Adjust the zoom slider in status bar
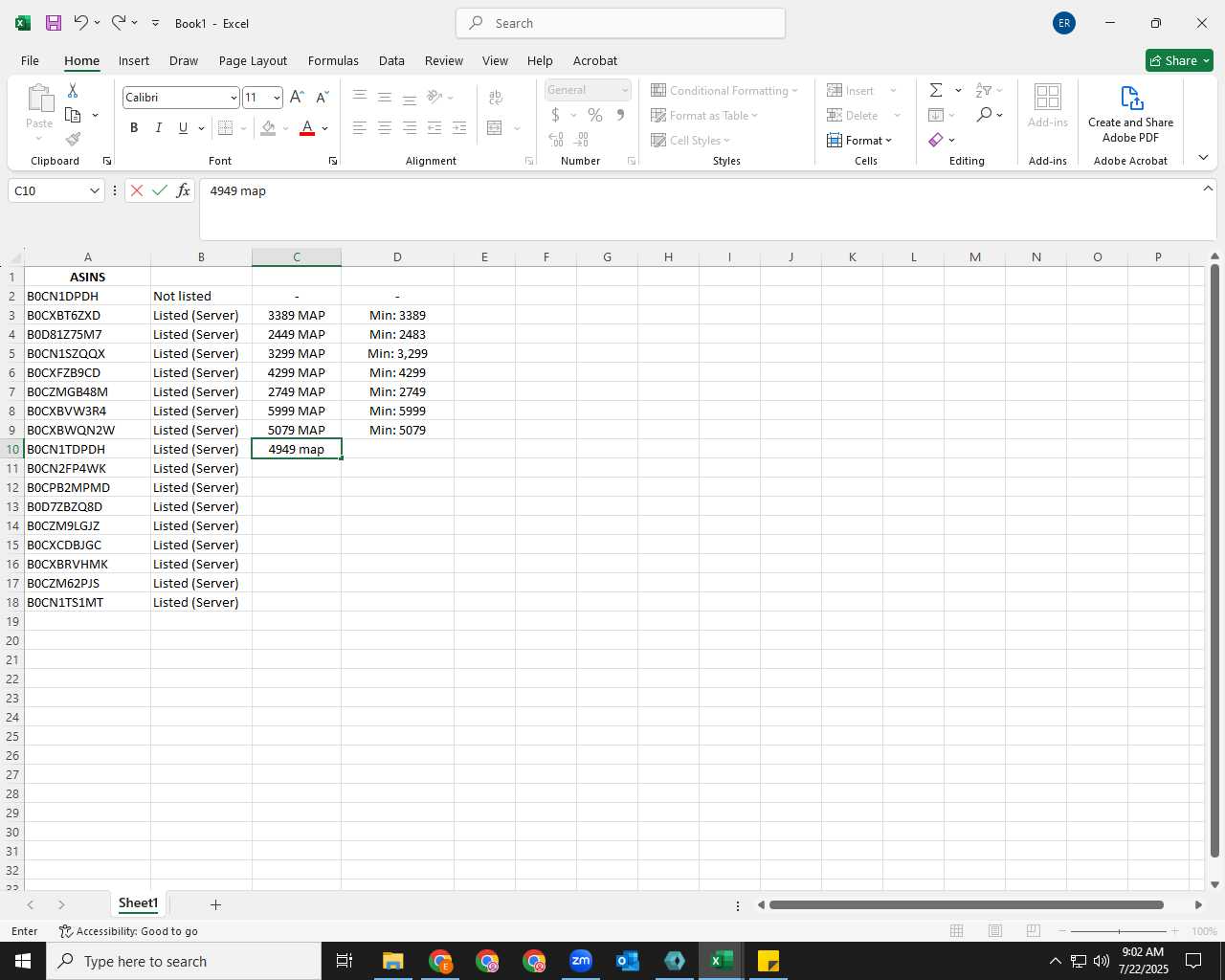This screenshot has width=1225, height=980. [1119, 931]
